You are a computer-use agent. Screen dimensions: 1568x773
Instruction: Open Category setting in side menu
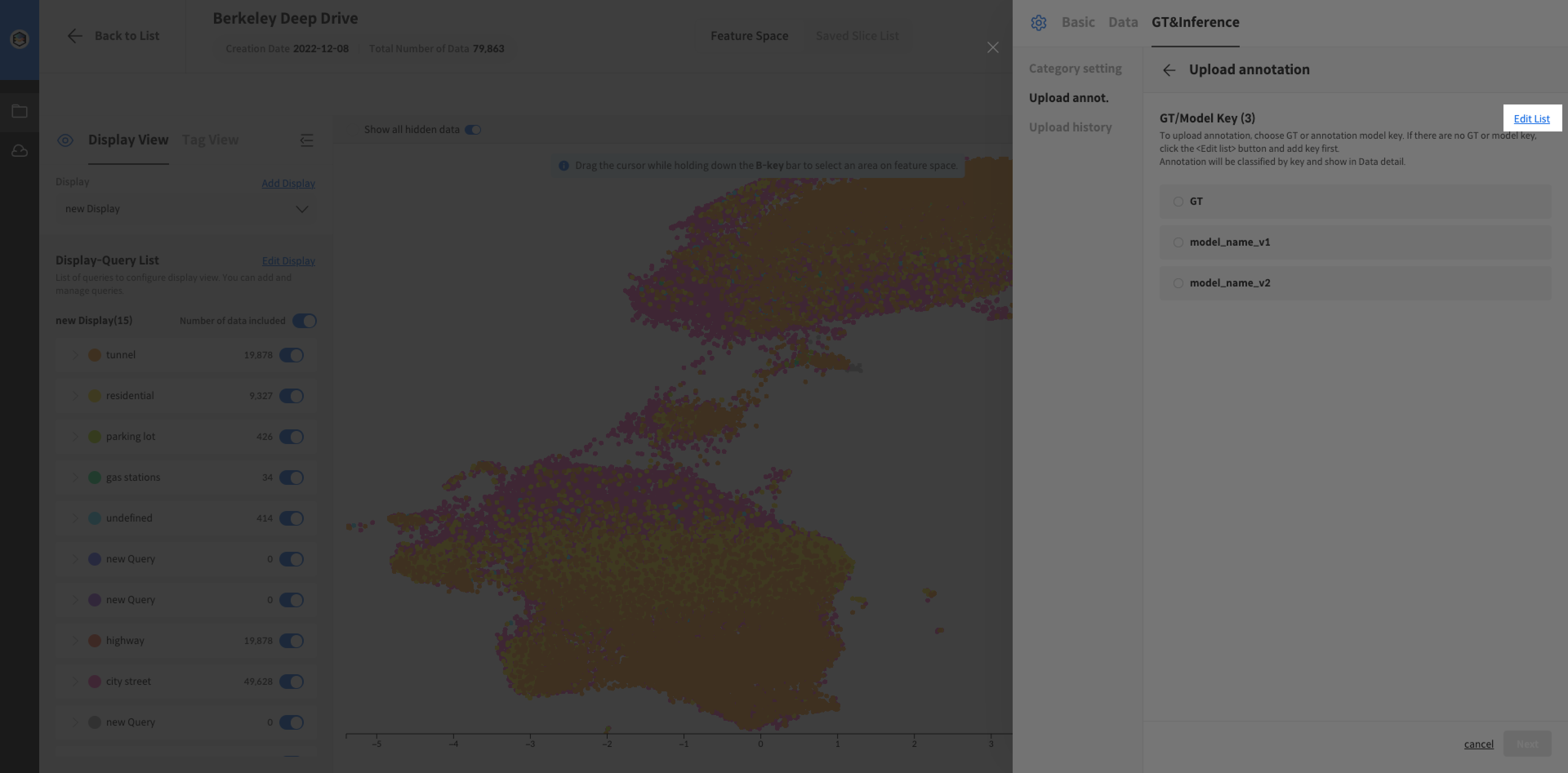[1075, 69]
